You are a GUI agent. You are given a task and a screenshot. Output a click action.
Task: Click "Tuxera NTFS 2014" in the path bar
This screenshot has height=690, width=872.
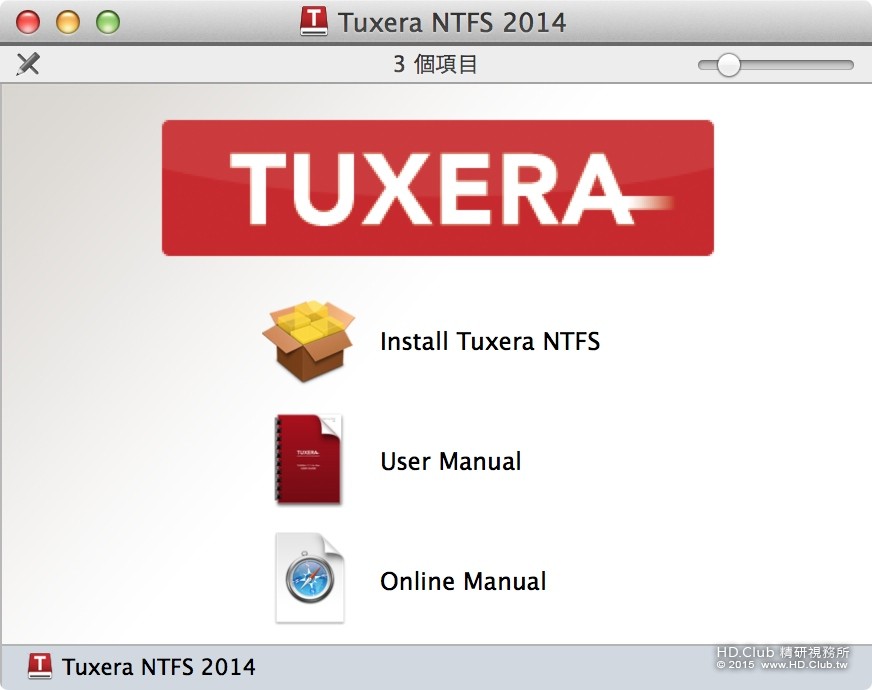[x=158, y=667]
